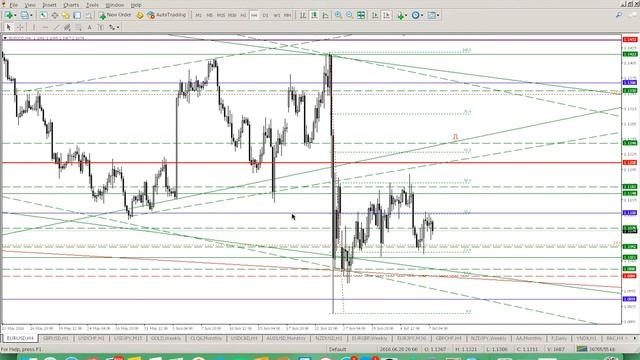
Task: Open the Strategy Tester icon
Action: pos(89,15)
